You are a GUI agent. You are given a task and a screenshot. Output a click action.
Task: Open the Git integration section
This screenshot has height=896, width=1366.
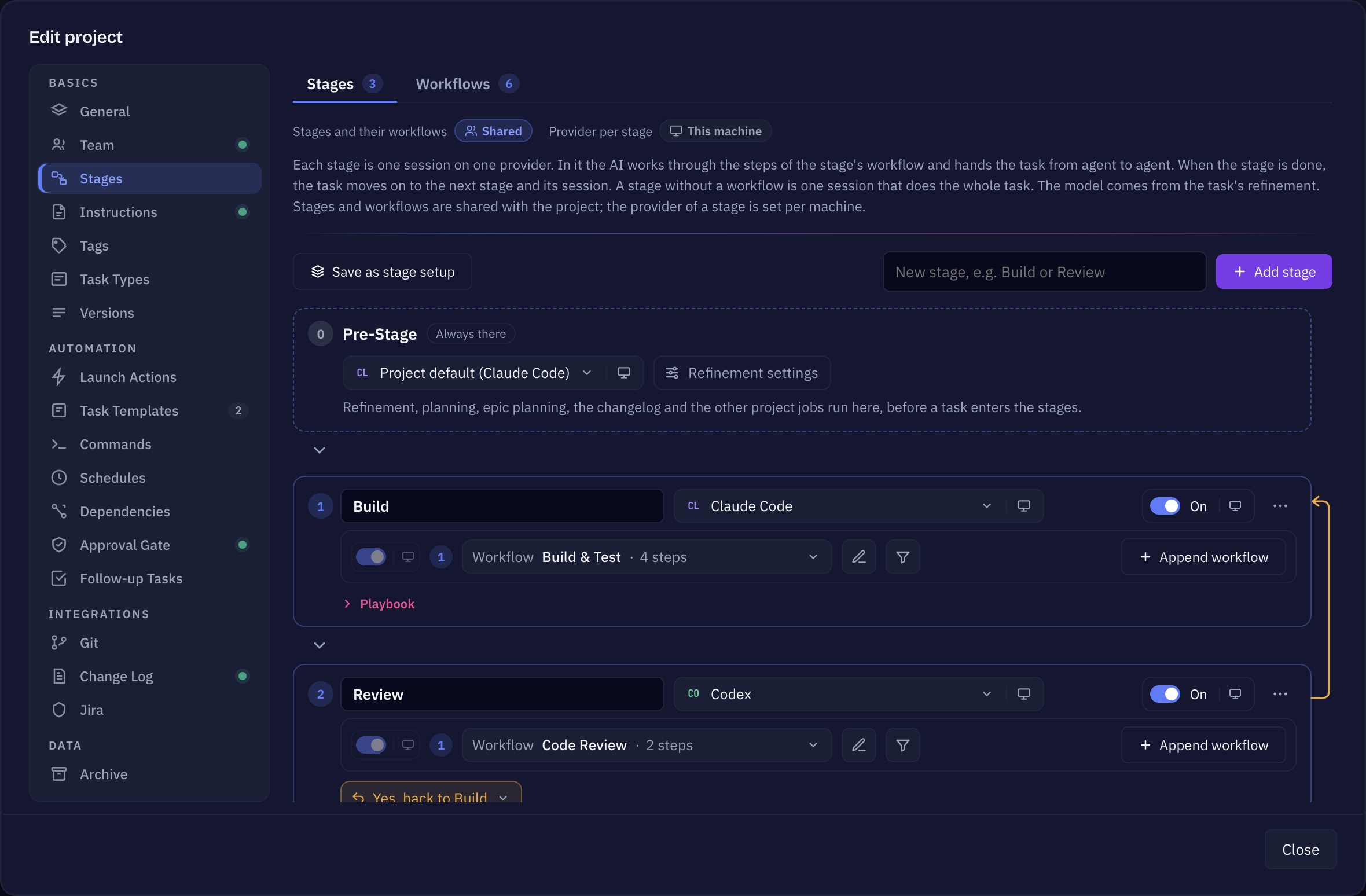149,642
